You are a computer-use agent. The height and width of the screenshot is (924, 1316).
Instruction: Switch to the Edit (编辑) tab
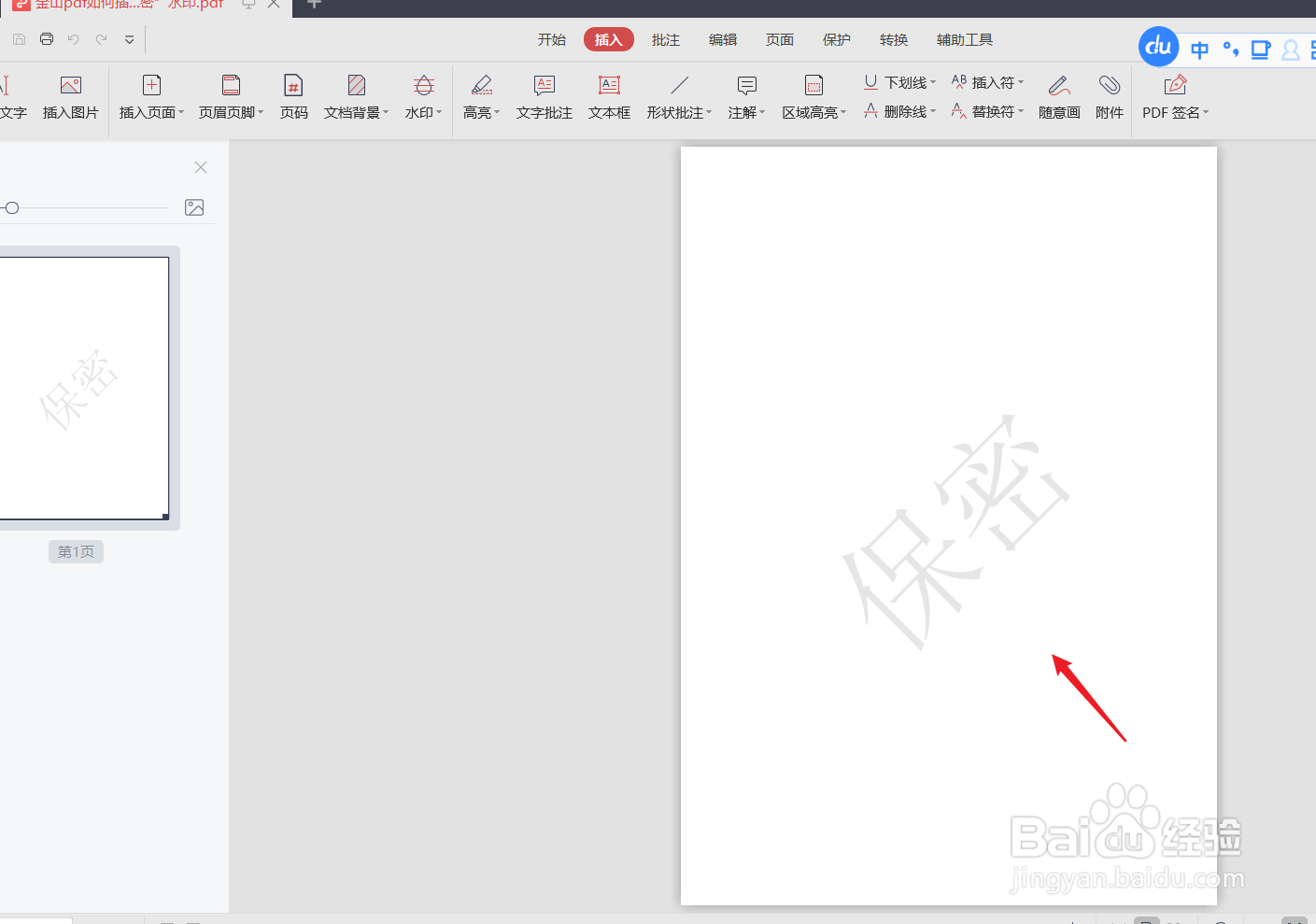(x=723, y=39)
